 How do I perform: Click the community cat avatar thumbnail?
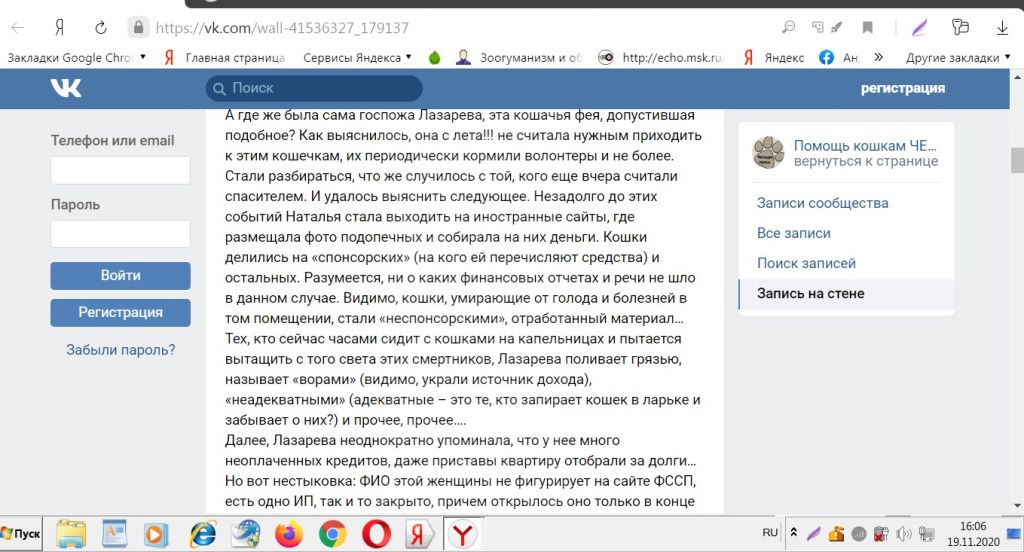click(768, 152)
